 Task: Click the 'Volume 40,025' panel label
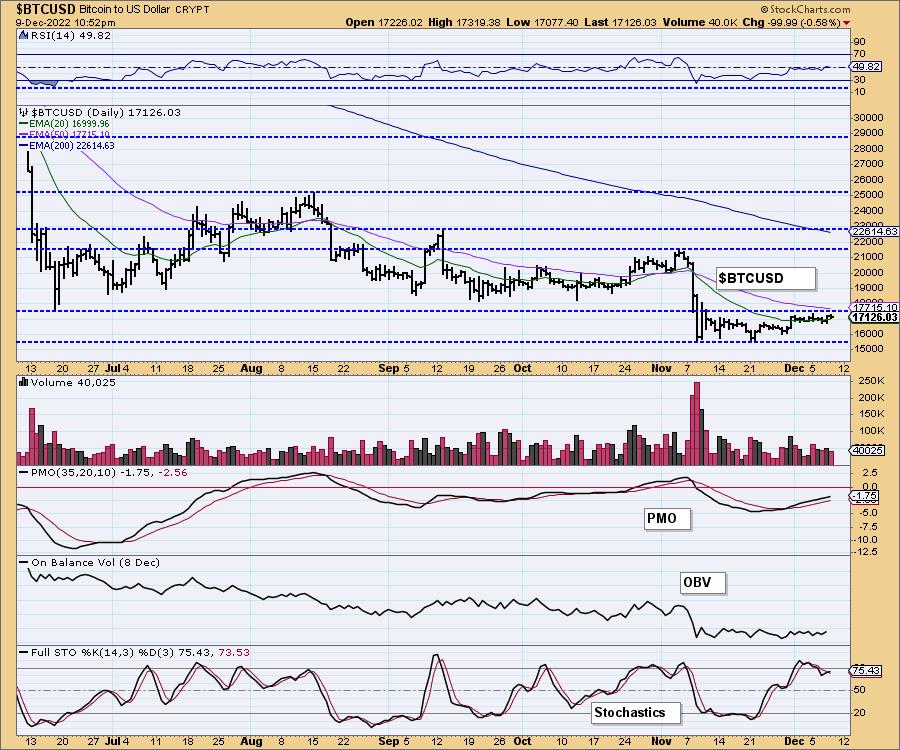click(x=73, y=382)
